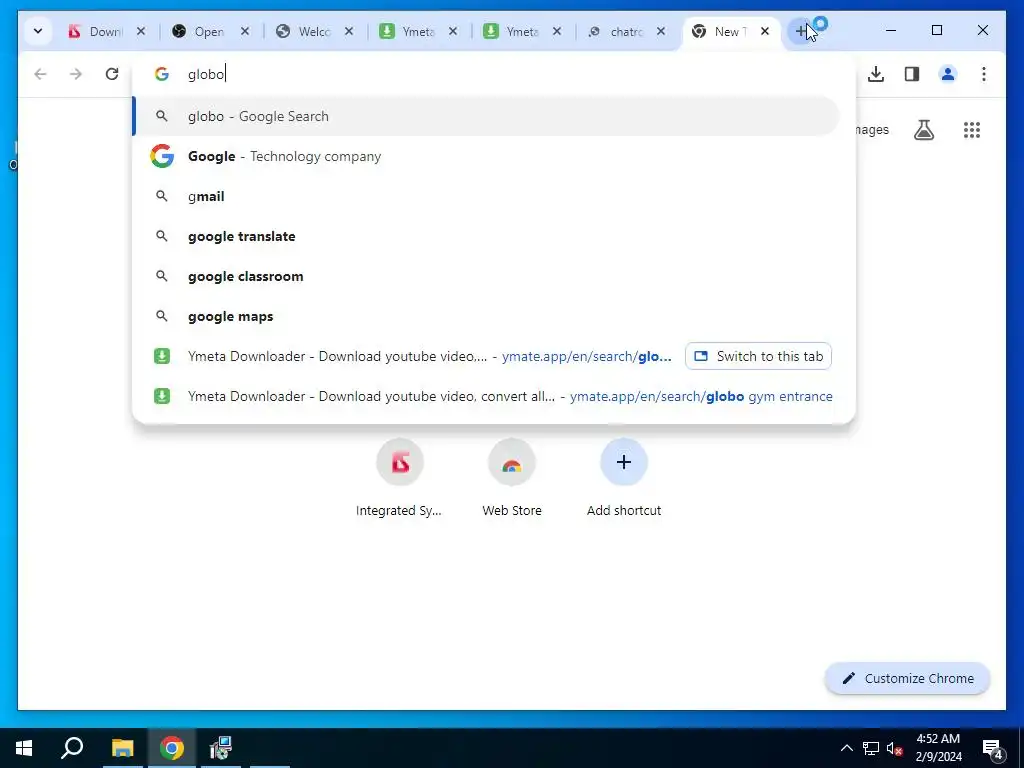Reload the page
This screenshot has height=768, width=1024.
click(x=112, y=74)
